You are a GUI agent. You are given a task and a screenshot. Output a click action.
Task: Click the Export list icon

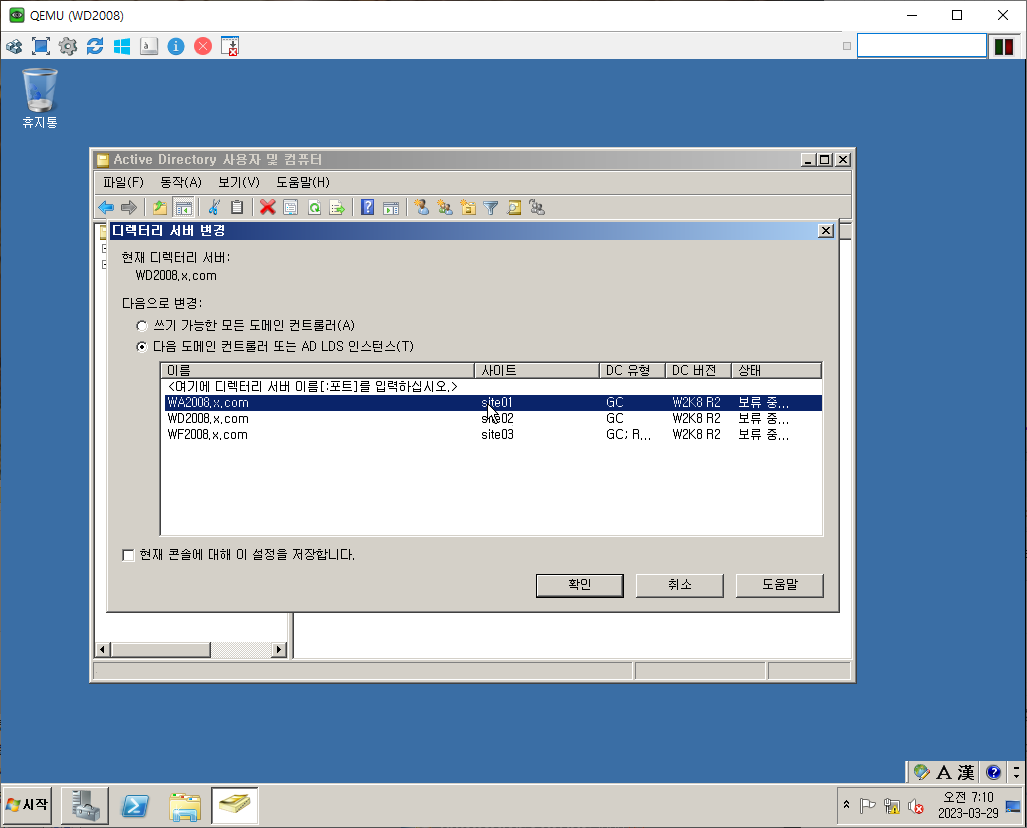click(337, 208)
